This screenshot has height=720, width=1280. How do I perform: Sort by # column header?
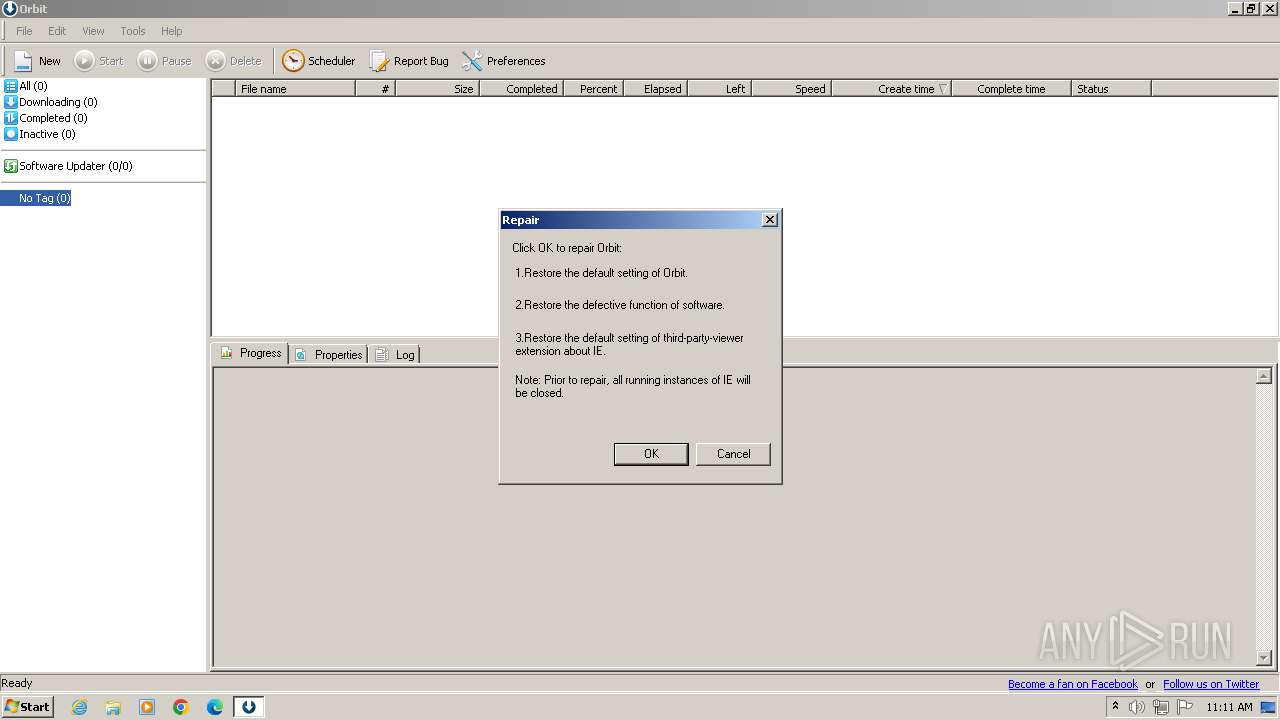[x=376, y=89]
